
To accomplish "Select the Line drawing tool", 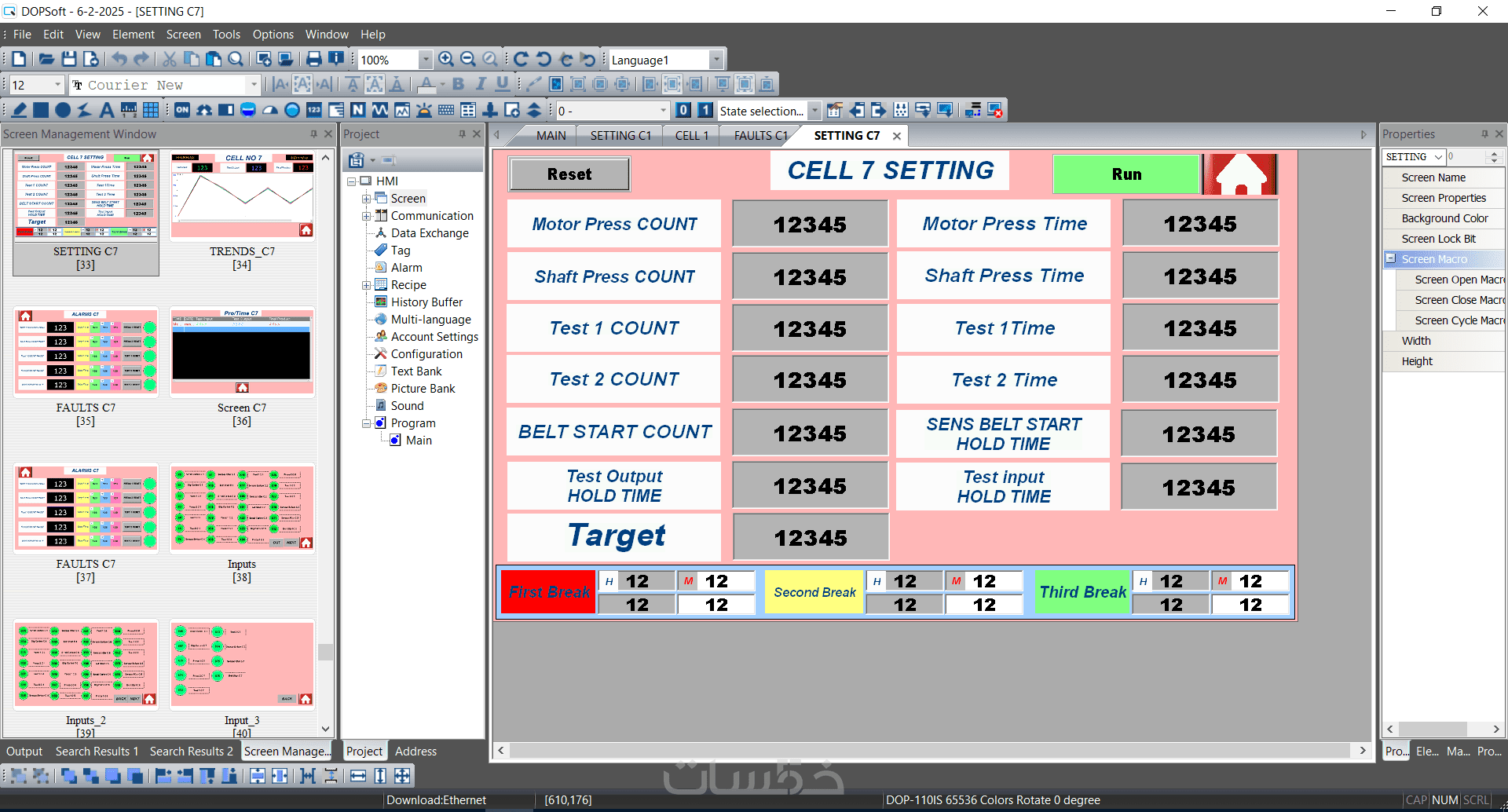I will (x=19, y=110).
